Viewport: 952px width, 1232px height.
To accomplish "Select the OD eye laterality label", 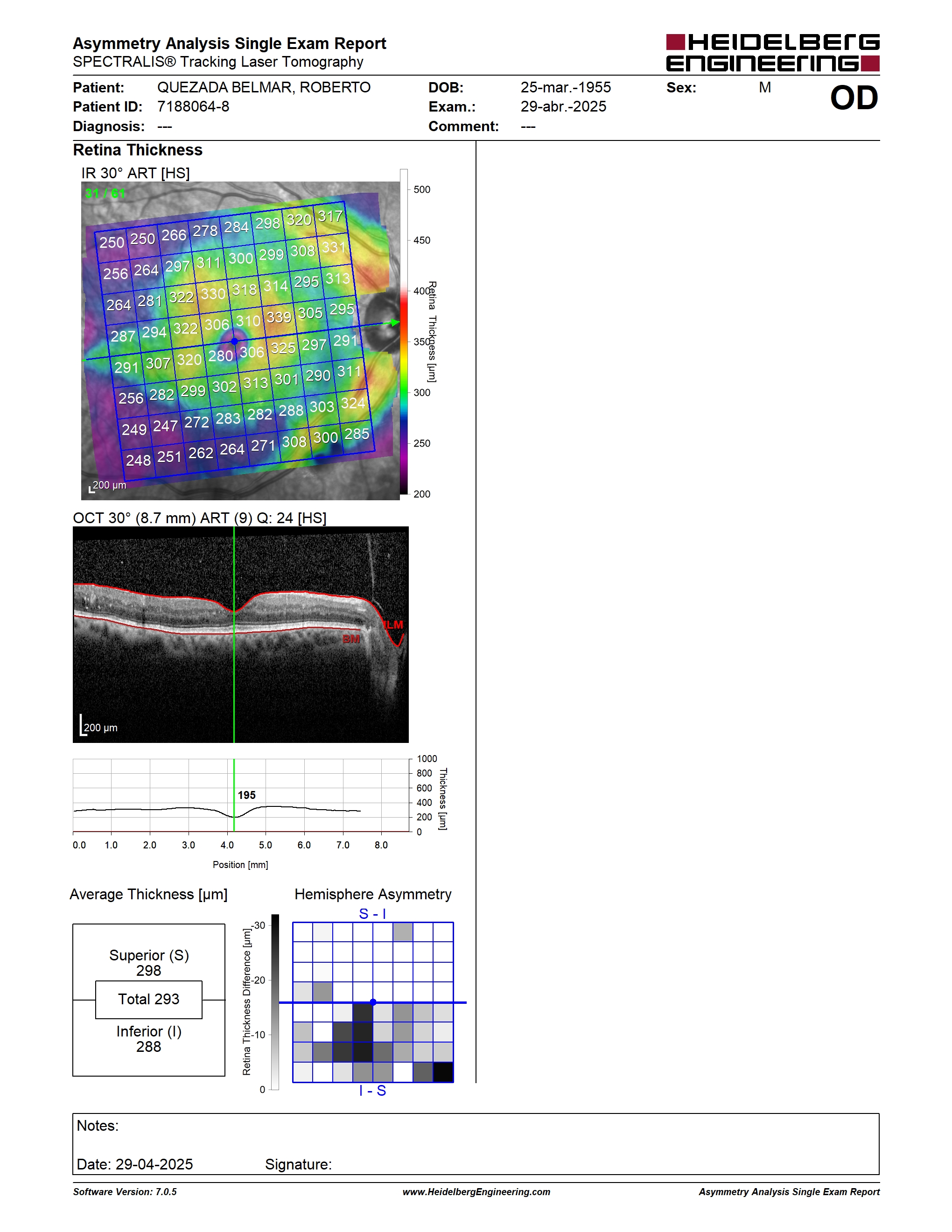I will [854, 98].
